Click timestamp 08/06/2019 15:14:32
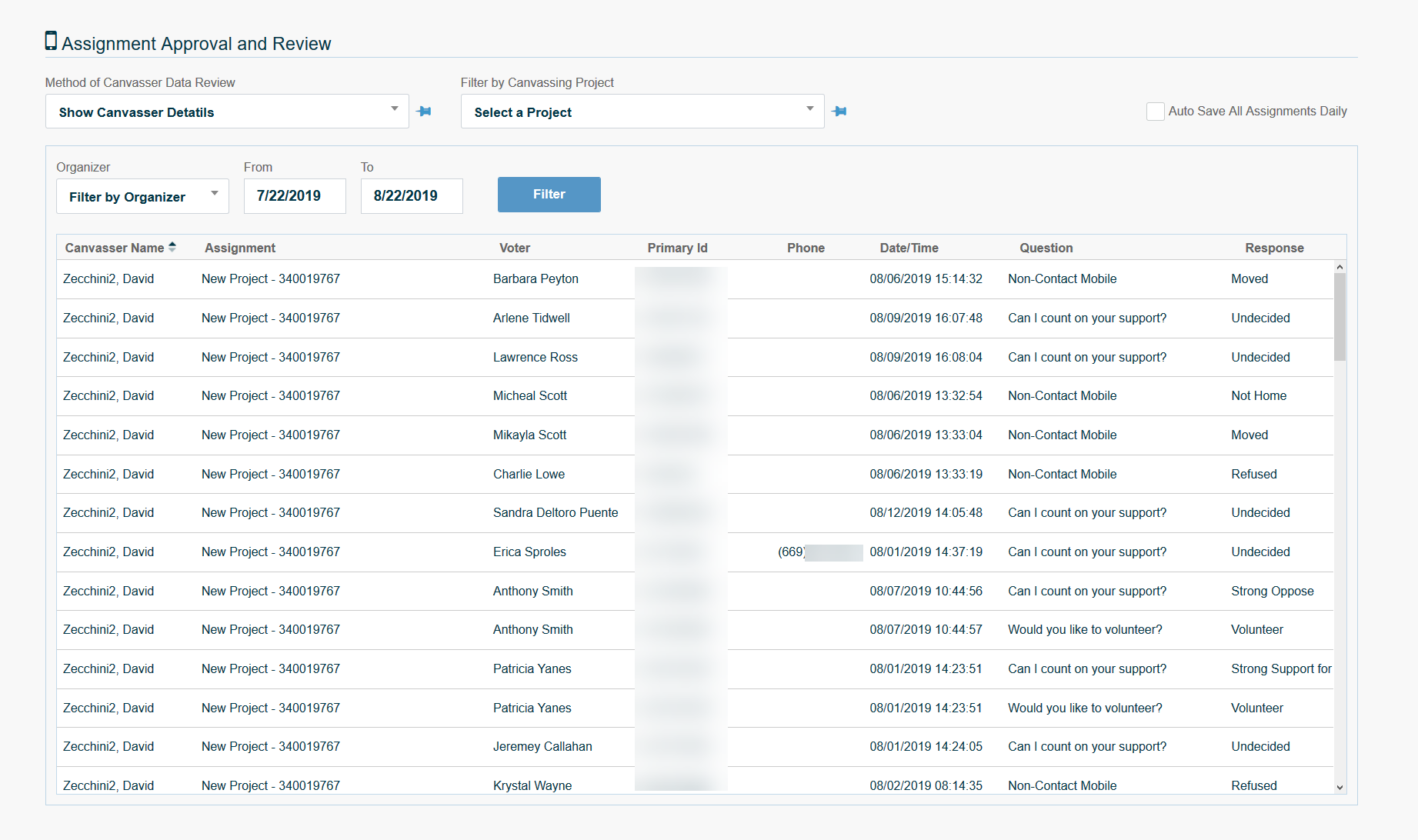 pos(926,278)
